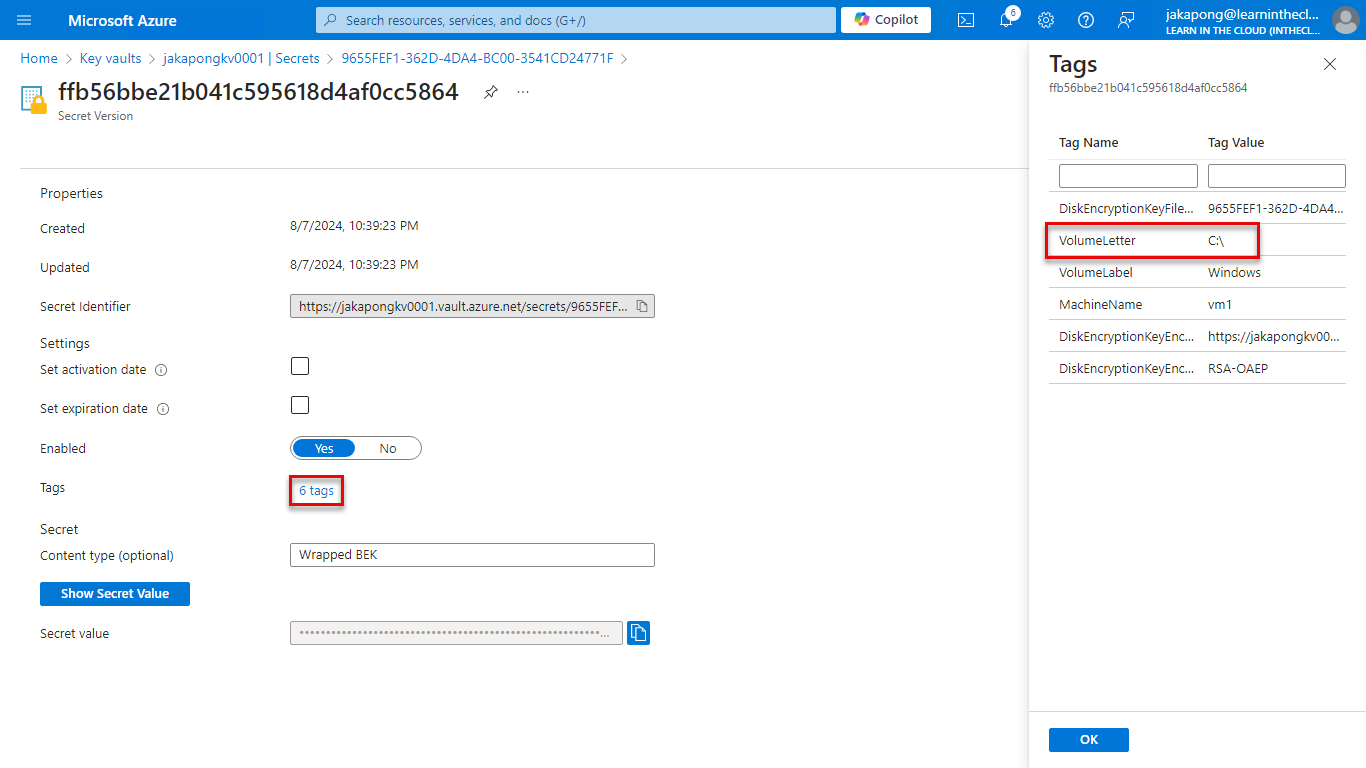Click the new Tag Name input field

pos(1128,176)
